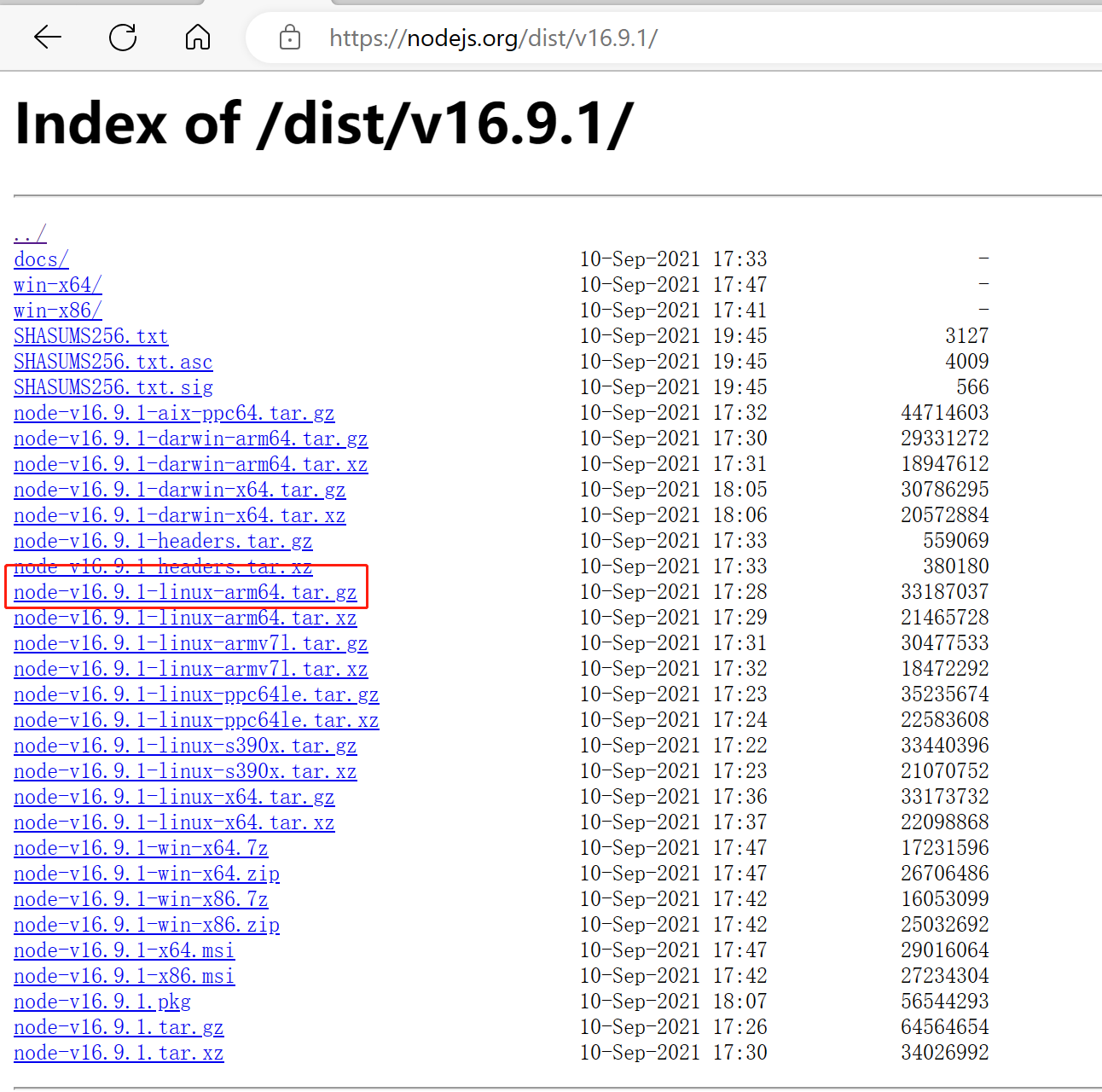Click the page heading 'Index of /dist/v16.9.1/'
The width and height of the screenshot is (1102, 1092).
tap(324, 124)
